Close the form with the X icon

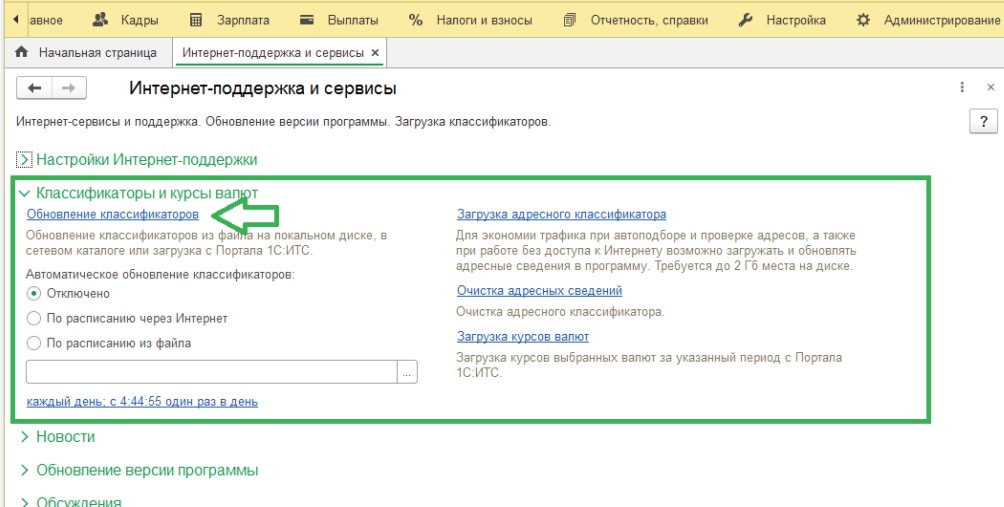tap(990, 88)
